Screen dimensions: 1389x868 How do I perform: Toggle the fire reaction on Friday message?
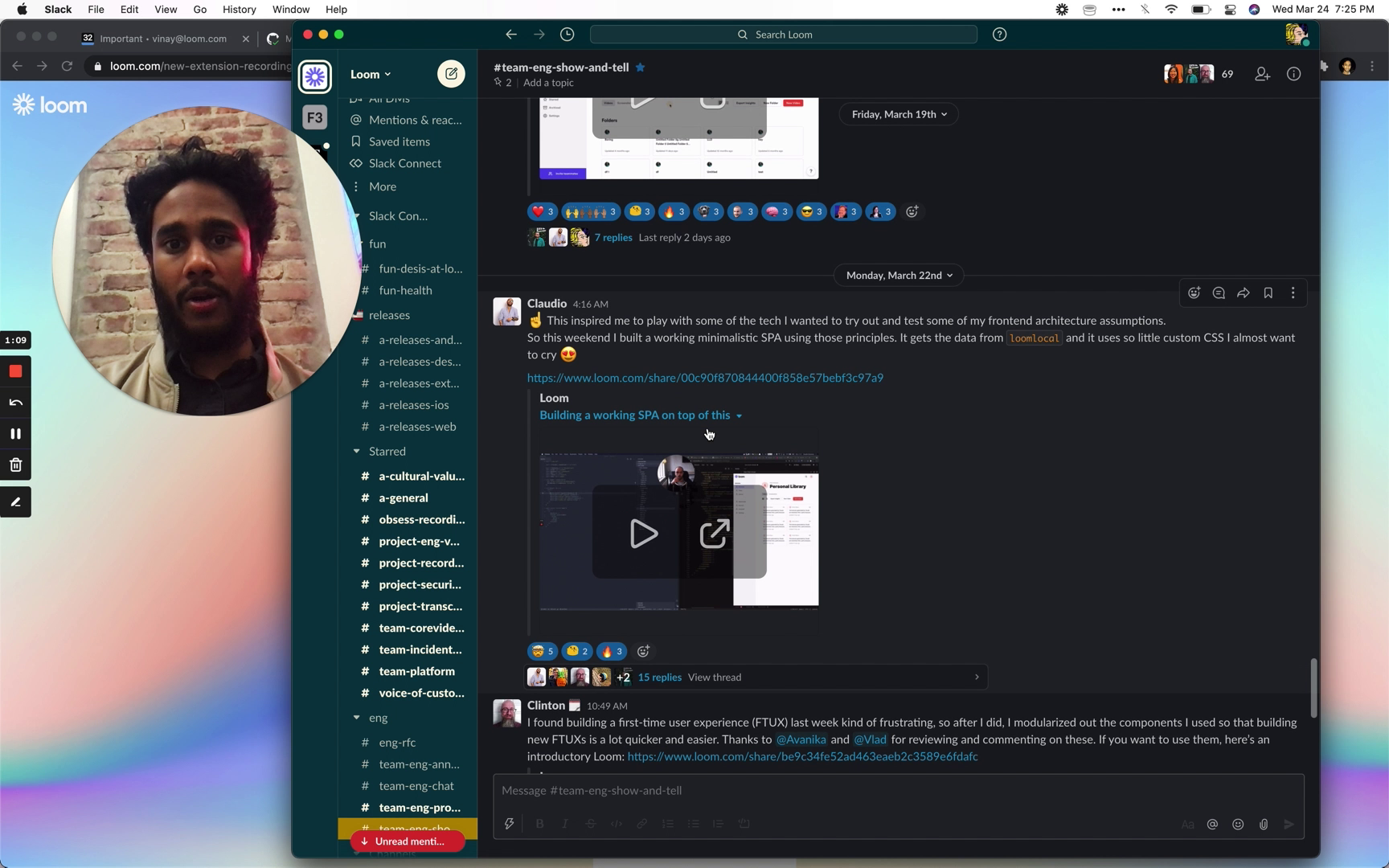click(x=674, y=212)
